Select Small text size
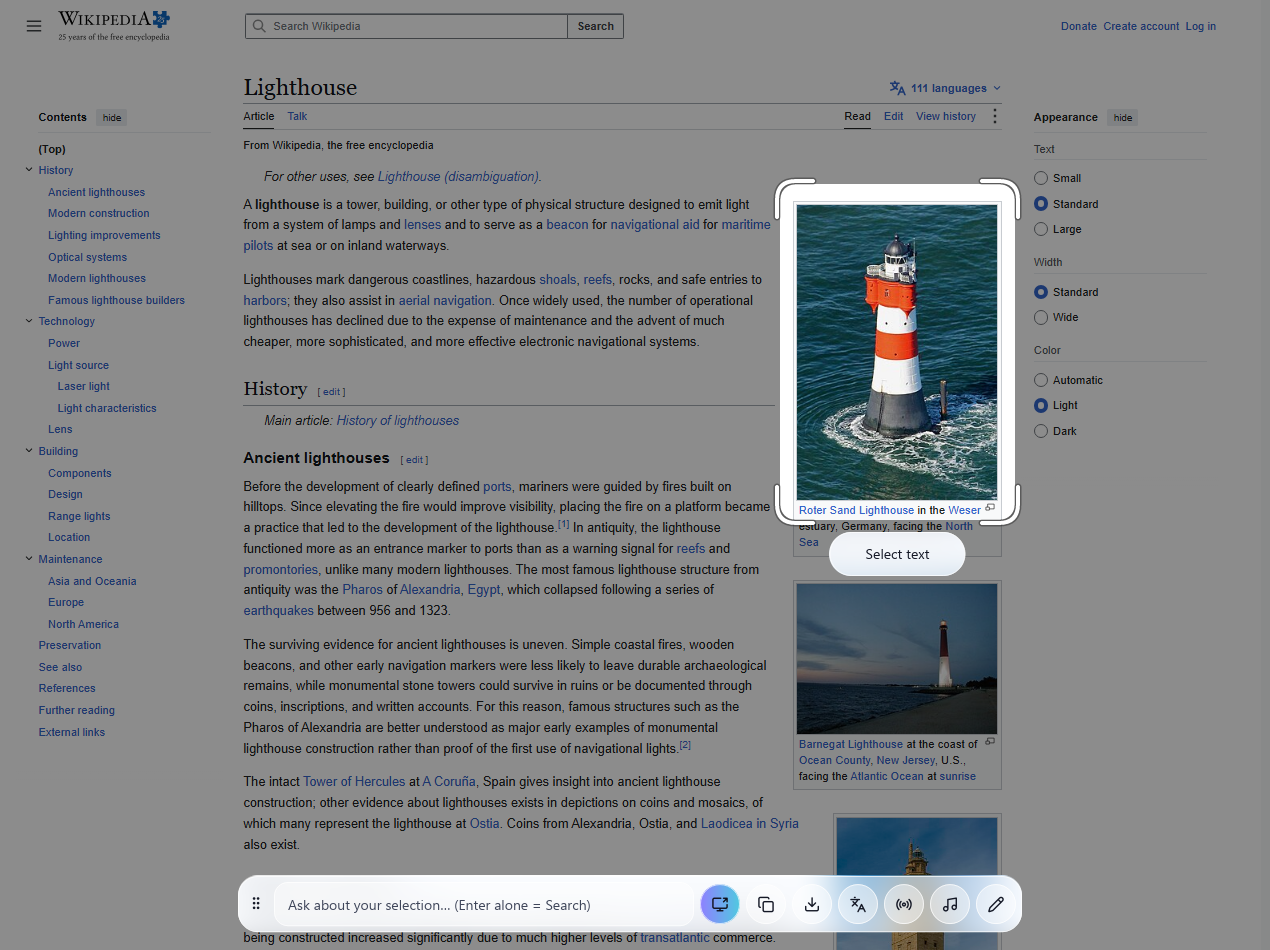This screenshot has height=950, width=1270. pos(1041,178)
